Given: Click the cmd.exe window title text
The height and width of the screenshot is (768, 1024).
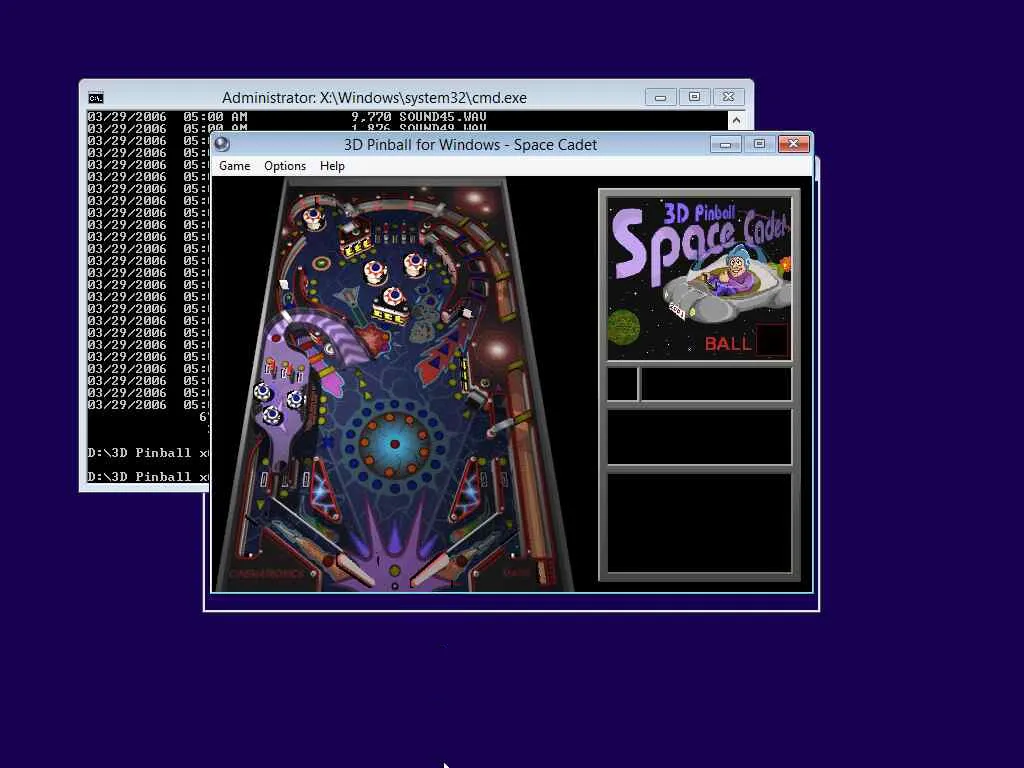Looking at the screenshot, I should 374,97.
